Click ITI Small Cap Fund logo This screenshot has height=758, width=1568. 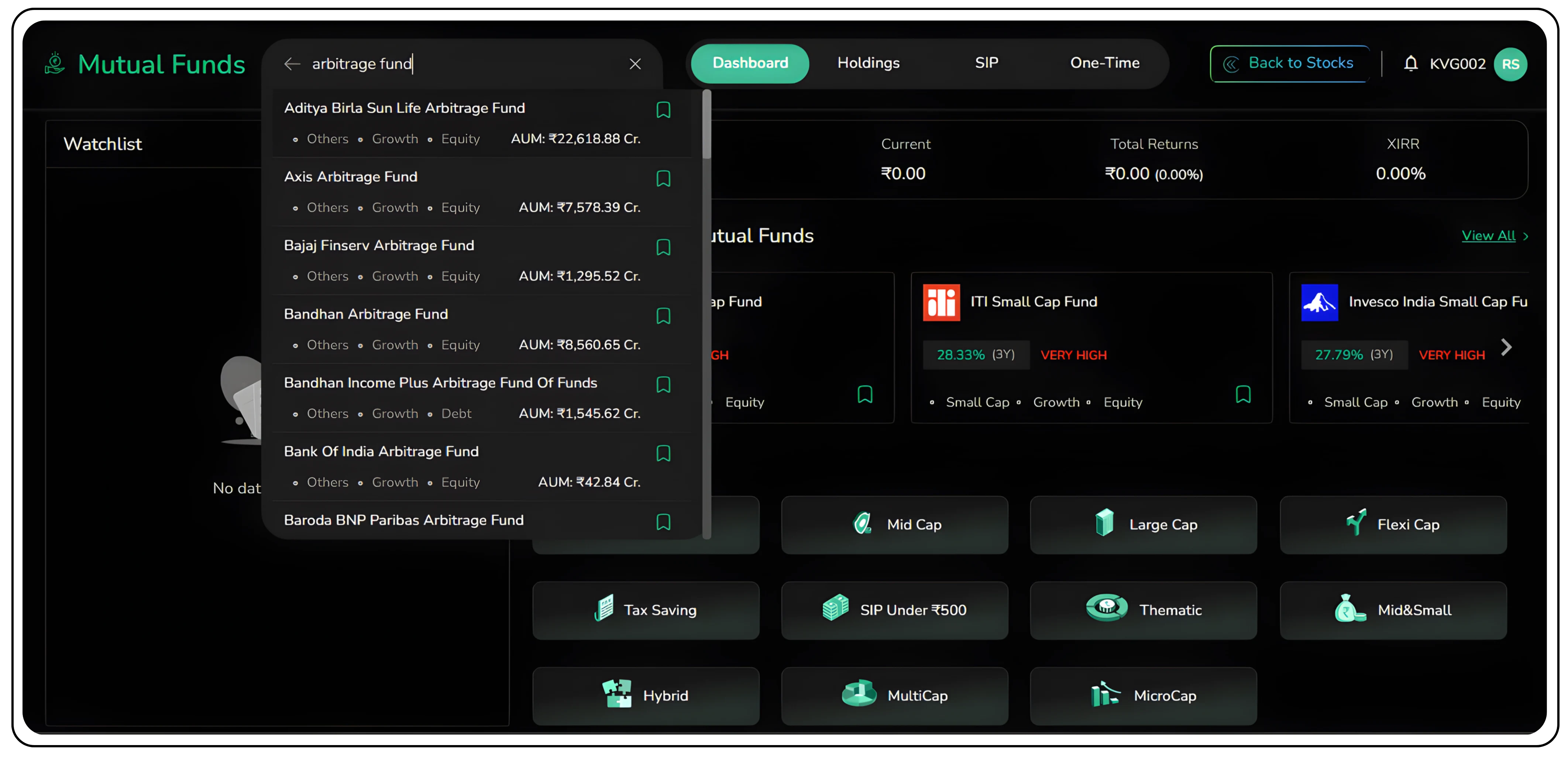941,303
